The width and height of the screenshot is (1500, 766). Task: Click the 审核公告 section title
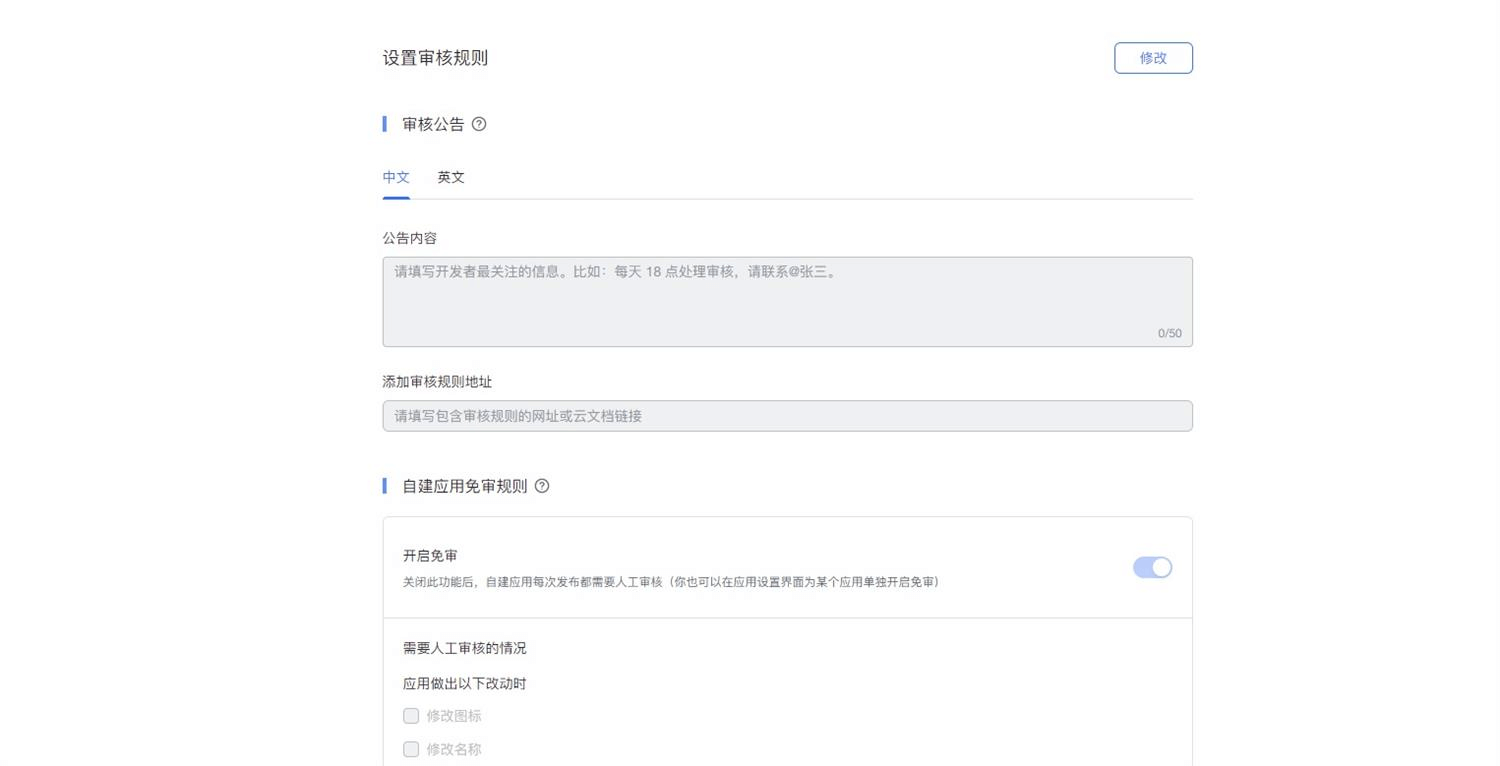tap(433, 124)
